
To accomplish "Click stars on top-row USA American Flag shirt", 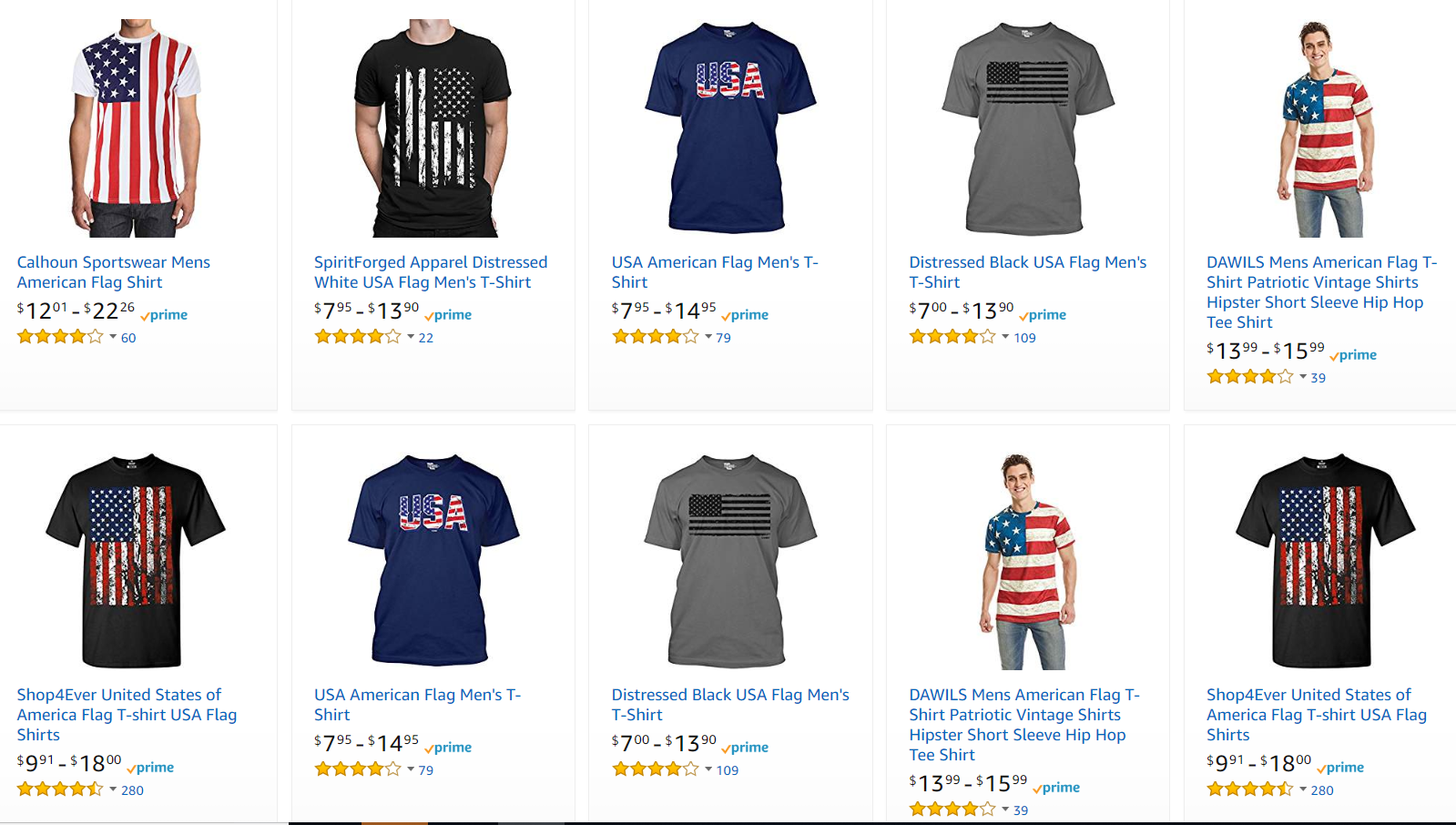I will click(x=655, y=337).
